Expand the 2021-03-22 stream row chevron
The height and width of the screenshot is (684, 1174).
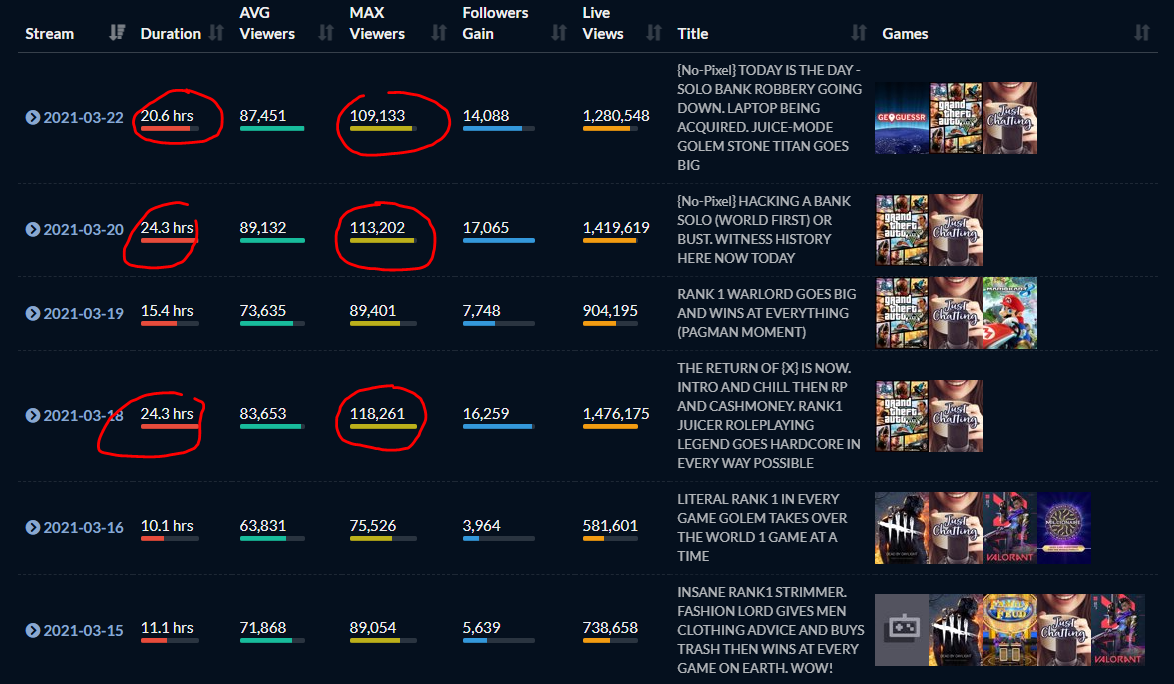pos(33,118)
